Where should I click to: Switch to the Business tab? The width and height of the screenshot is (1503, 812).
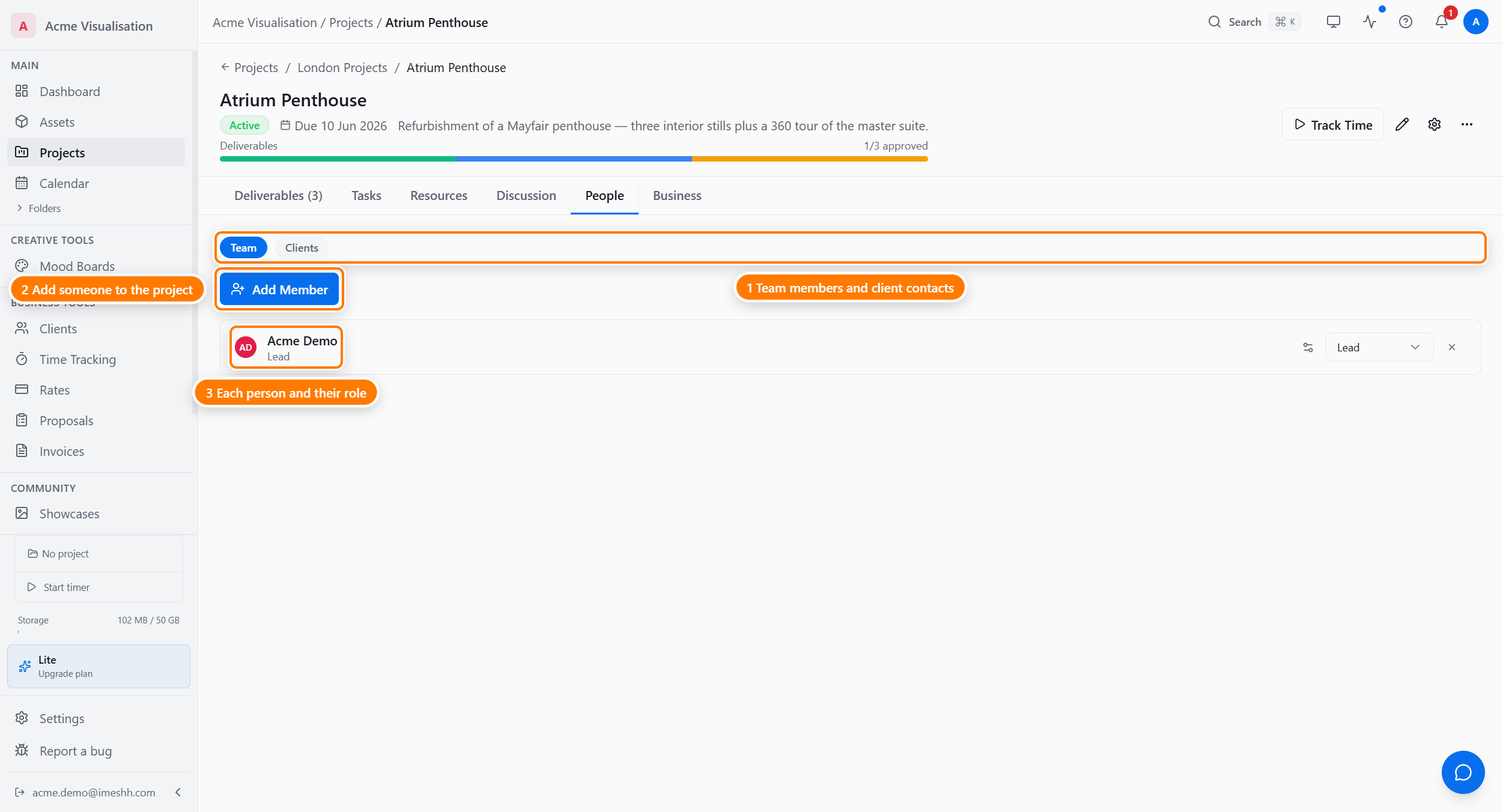pyautogui.click(x=677, y=195)
